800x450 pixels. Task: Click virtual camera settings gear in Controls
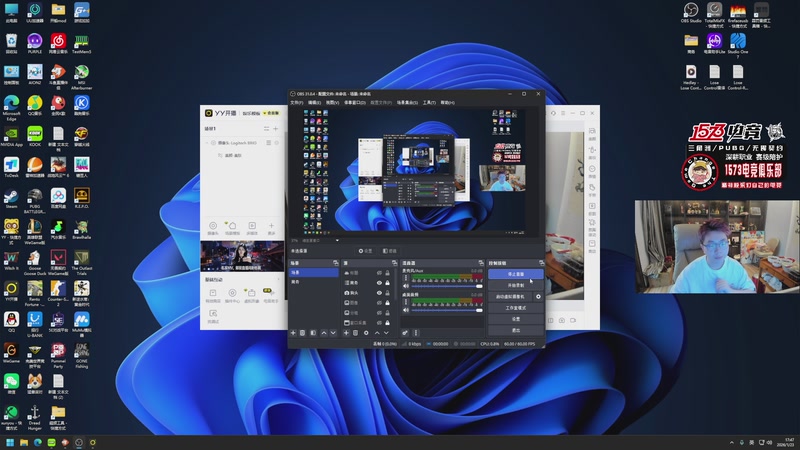tap(538, 296)
